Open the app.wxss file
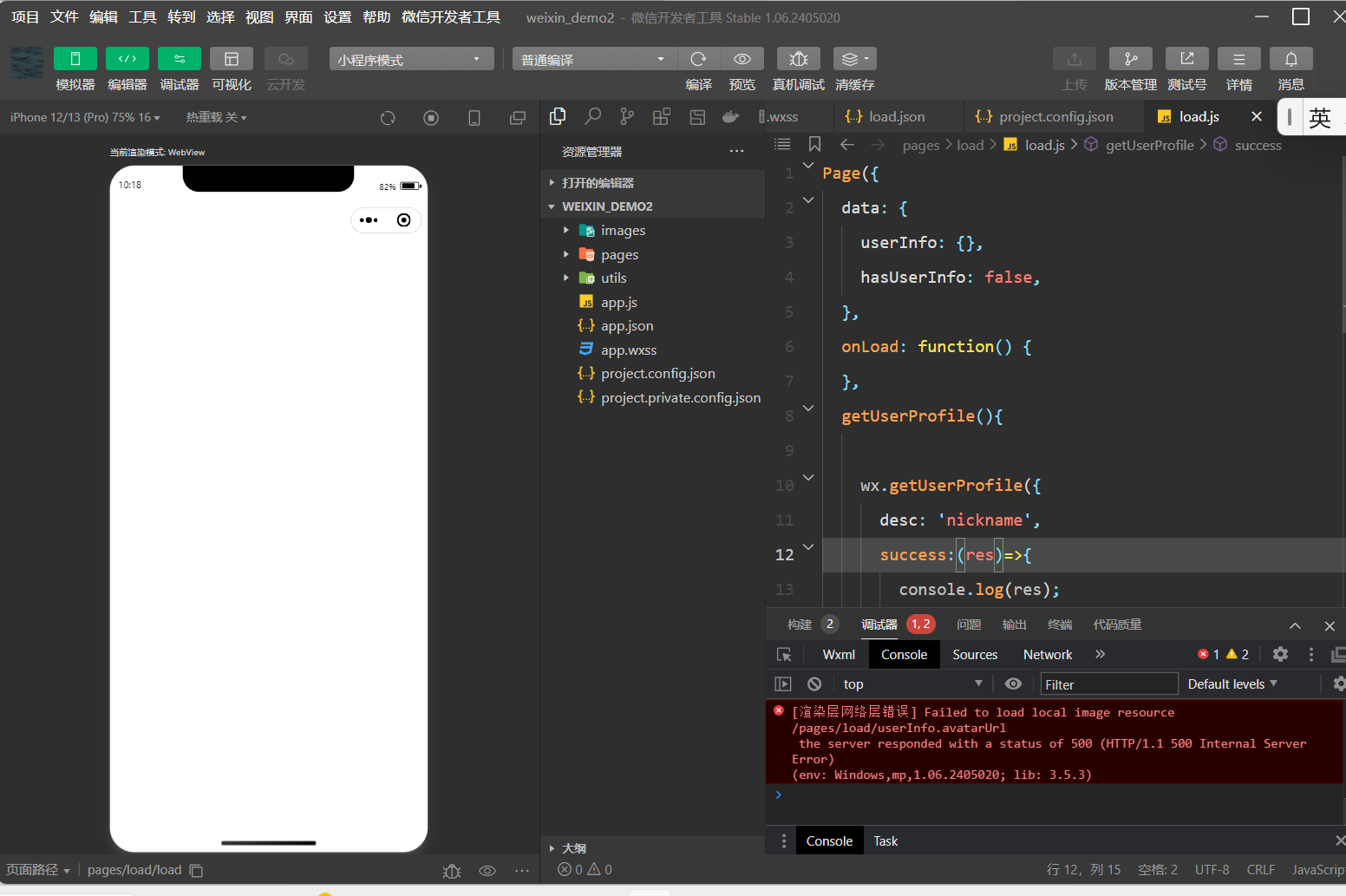Viewport: 1346px width, 896px height. coord(652,350)
